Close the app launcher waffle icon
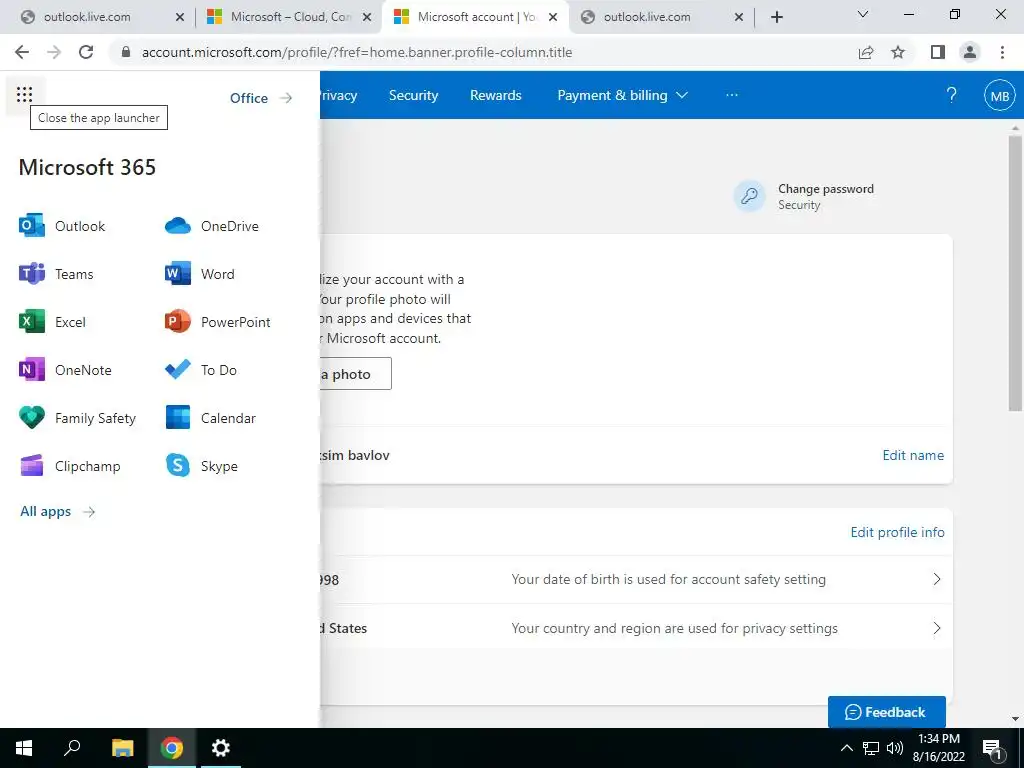This screenshot has height=768, width=1024. click(x=25, y=95)
